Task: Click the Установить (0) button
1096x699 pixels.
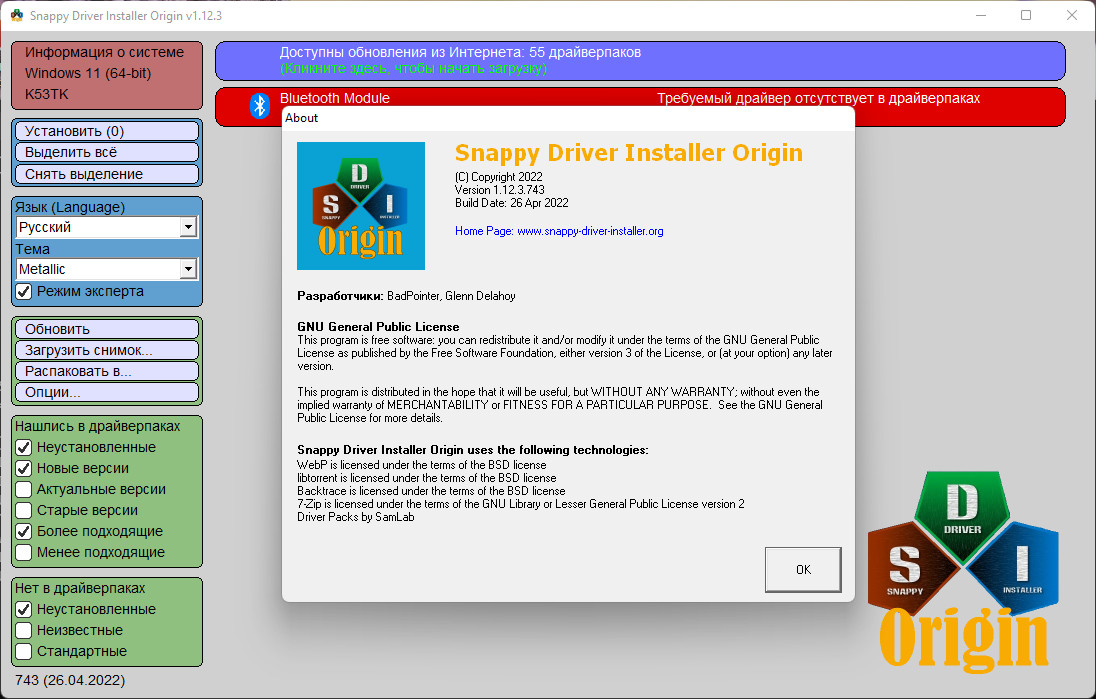Action: (x=107, y=131)
